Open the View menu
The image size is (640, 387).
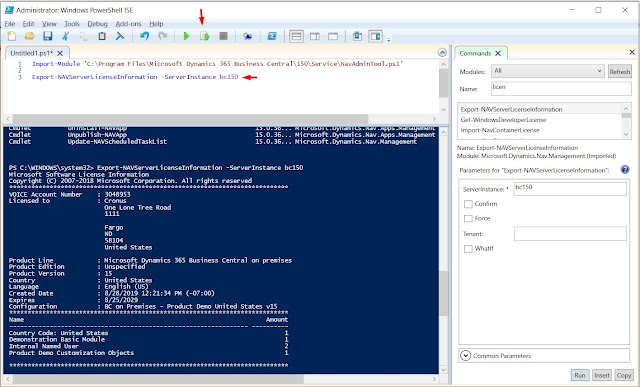click(49, 24)
